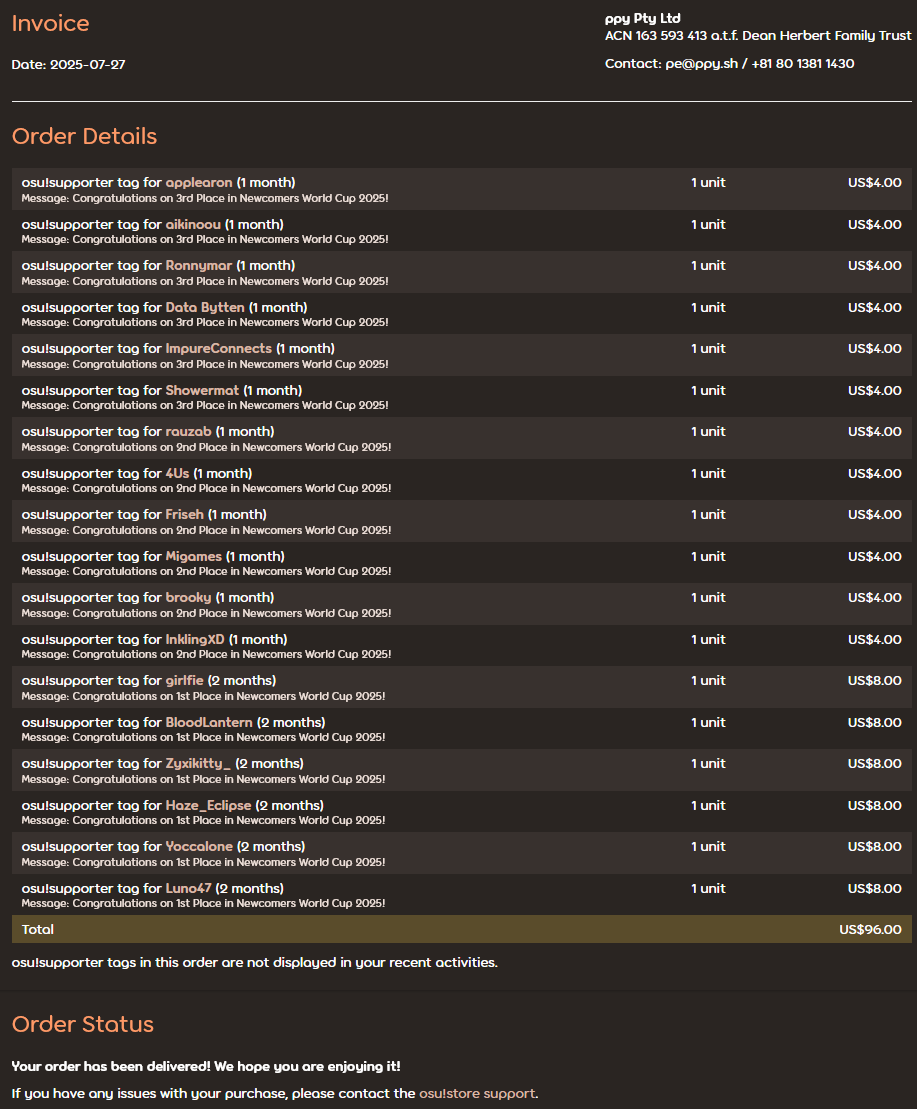Click the Order Details heading
Image resolution: width=917 pixels, height=1109 pixels.
point(84,136)
